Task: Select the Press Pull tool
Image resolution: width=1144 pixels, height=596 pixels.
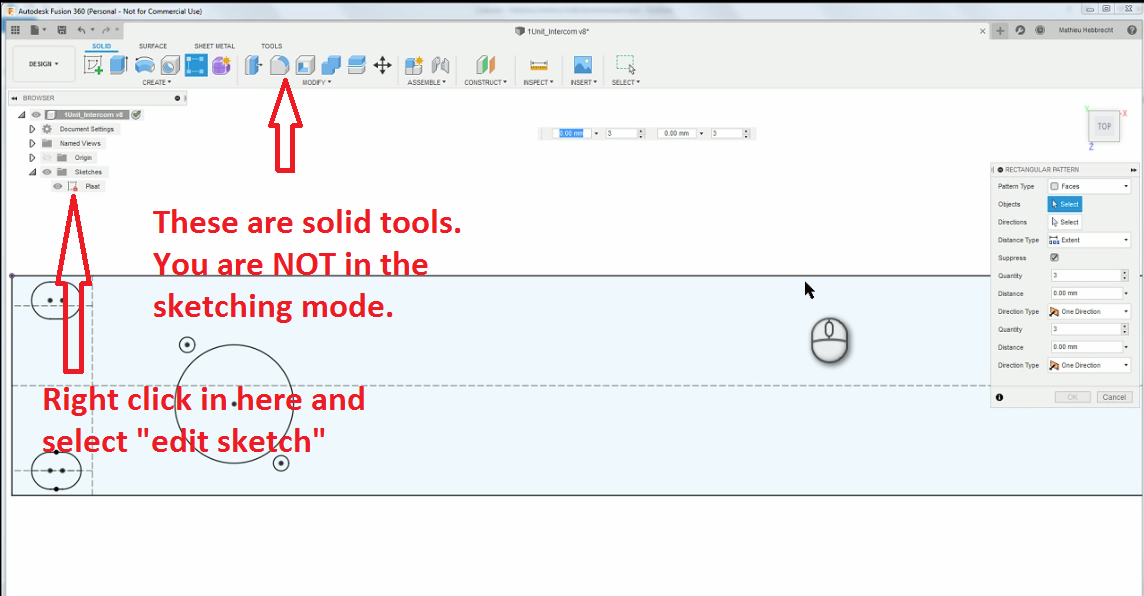Action: click(x=253, y=66)
